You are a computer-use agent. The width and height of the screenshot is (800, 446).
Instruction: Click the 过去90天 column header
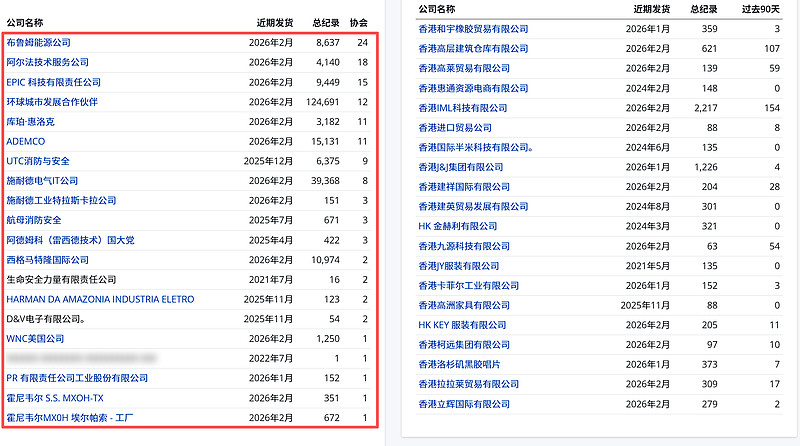(x=761, y=9)
